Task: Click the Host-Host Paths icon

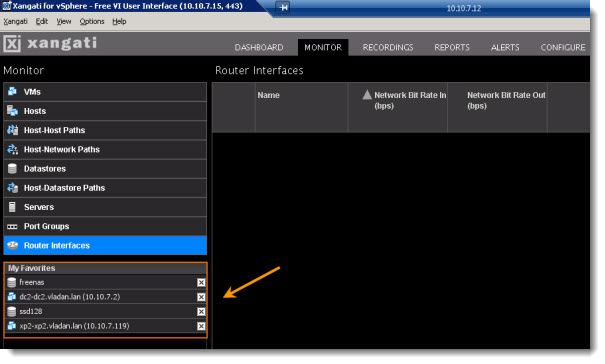Action: click(x=12, y=130)
